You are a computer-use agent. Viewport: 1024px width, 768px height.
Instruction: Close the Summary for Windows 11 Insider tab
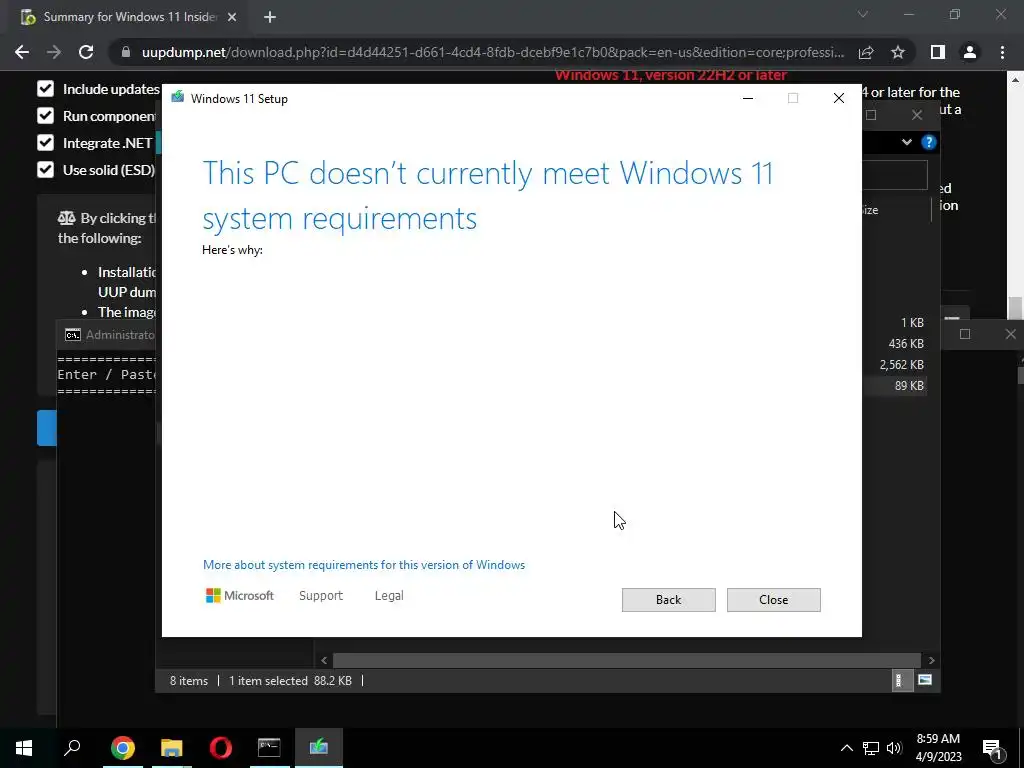point(232,17)
